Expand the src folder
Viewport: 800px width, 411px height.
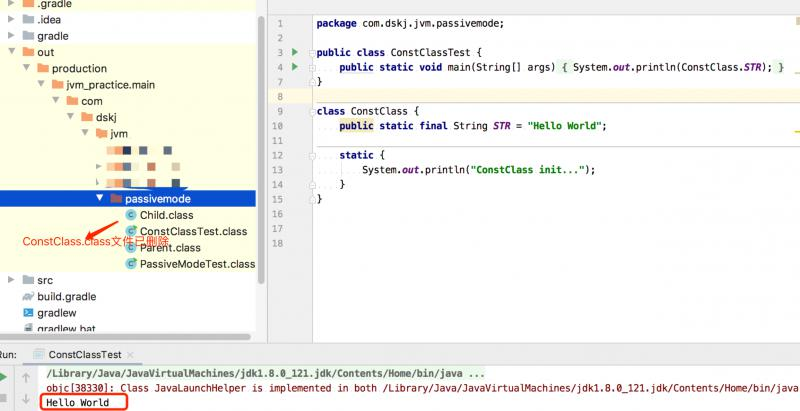tap(11, 279)
